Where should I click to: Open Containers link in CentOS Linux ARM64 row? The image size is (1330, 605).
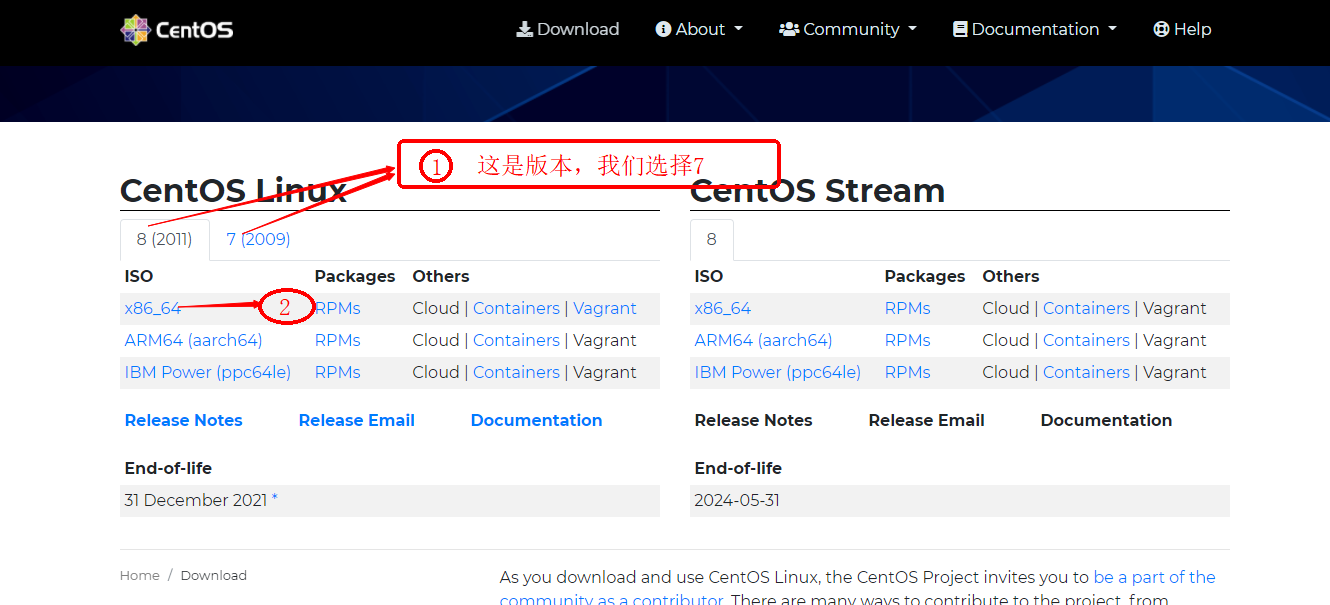516,340
